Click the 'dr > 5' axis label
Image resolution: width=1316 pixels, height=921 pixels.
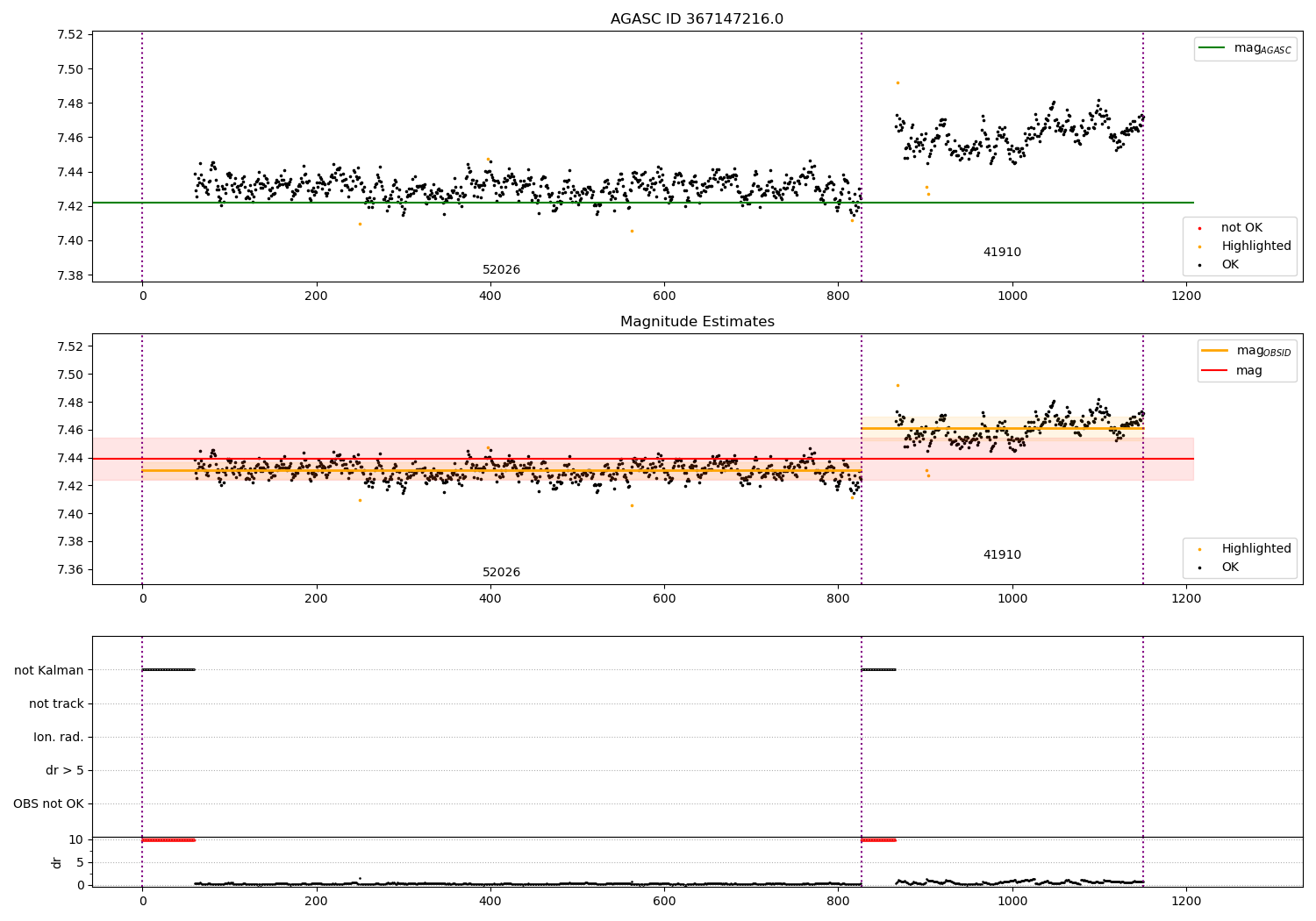click(65, 771)
